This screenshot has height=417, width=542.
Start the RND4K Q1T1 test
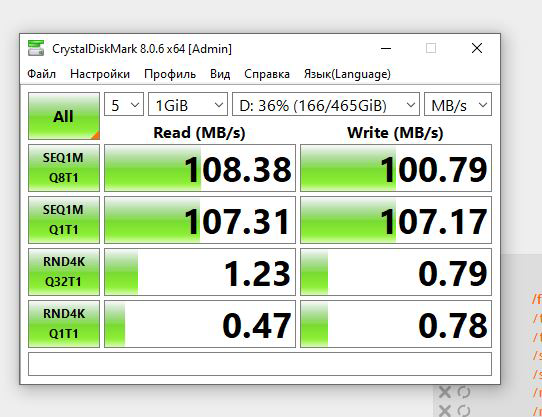click(64, 324)
